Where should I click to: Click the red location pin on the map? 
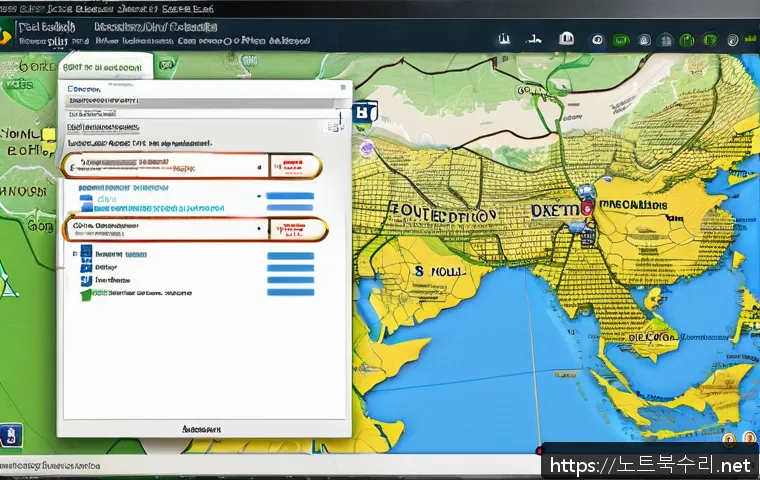click(587, 207)
